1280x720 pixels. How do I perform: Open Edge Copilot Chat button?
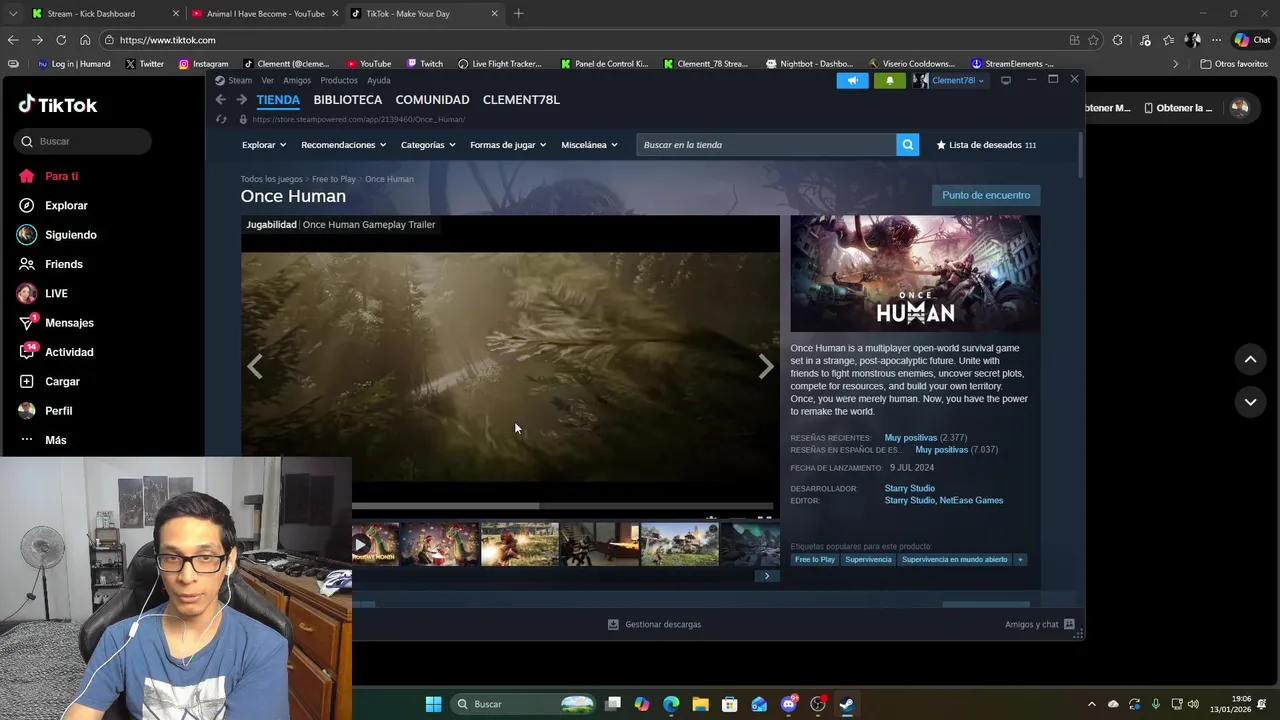point(1252,40)
